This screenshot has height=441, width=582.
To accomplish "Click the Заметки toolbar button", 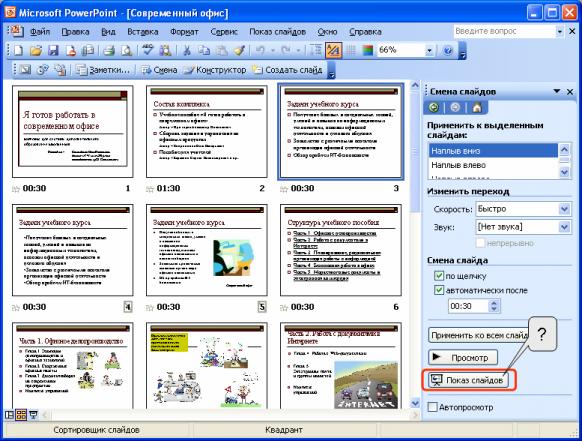I will 103,70.
